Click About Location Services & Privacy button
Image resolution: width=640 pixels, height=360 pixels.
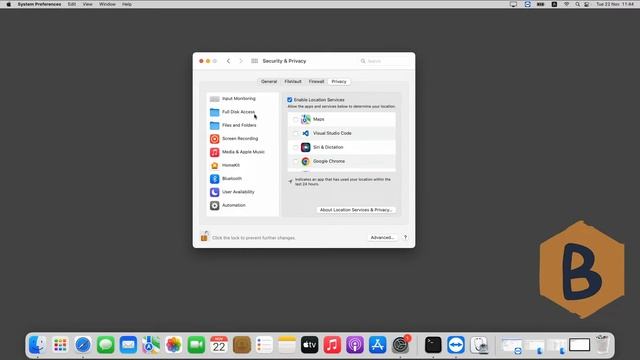click(x=356, y=210)
